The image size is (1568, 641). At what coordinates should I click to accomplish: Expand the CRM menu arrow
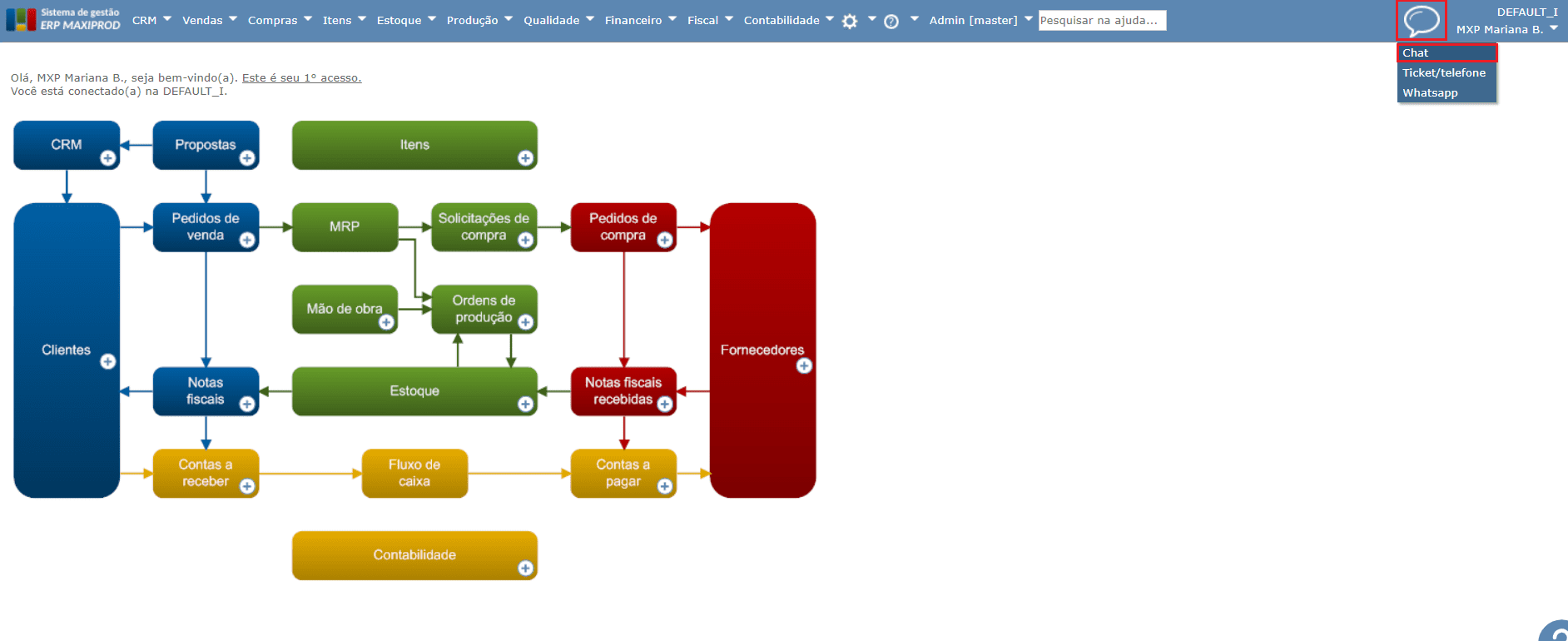(x=167, y=18)
